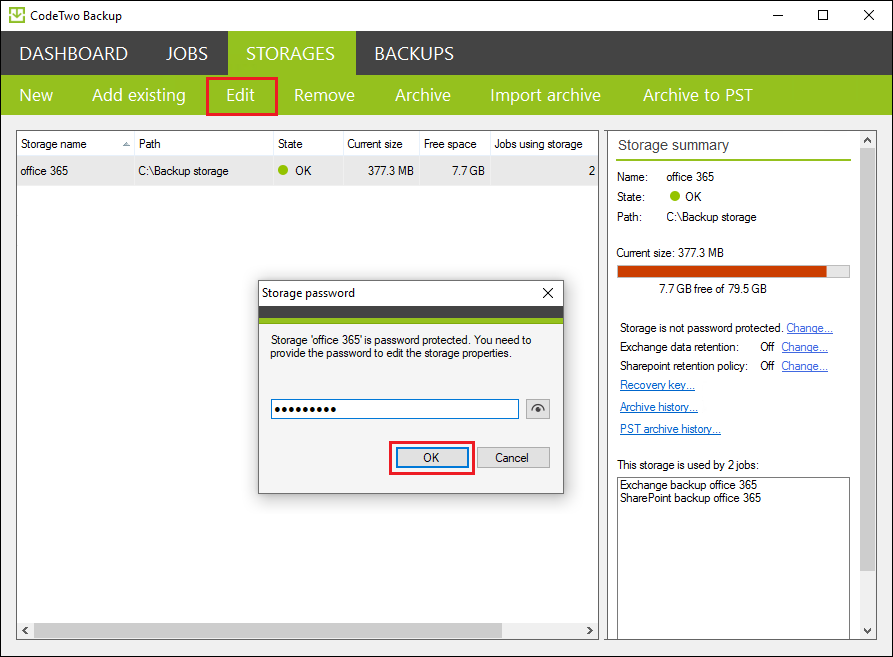This screenshot has width=893, height=657.
Task: Select SharePoint backup office 365 job
Action: click(690, 498)
